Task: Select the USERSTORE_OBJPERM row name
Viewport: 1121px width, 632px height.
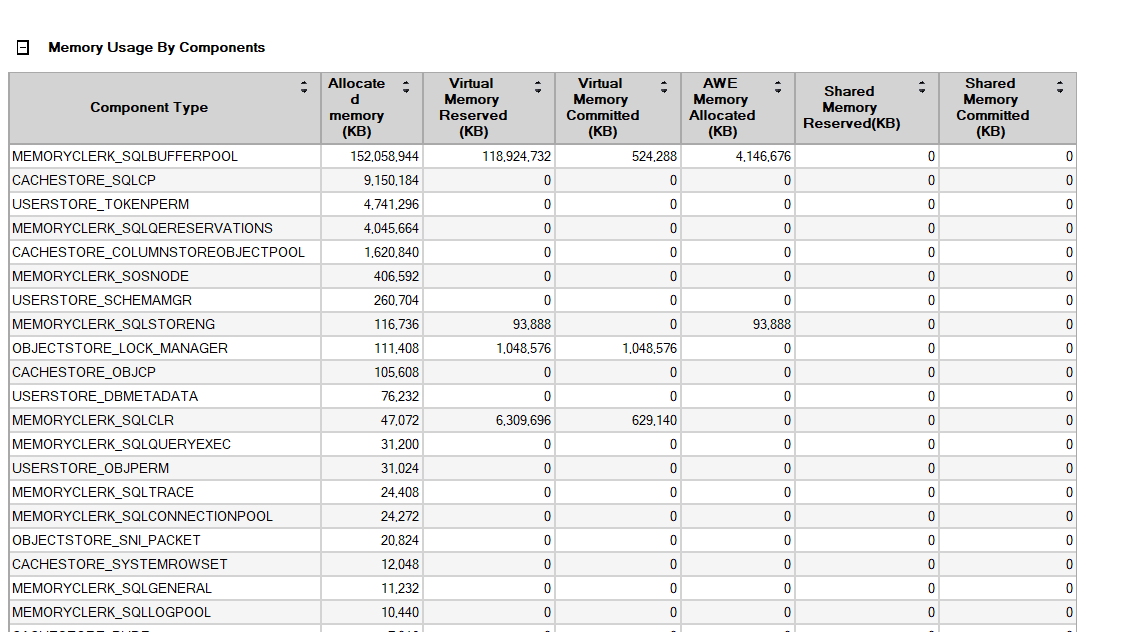Action: click(90, 468)
